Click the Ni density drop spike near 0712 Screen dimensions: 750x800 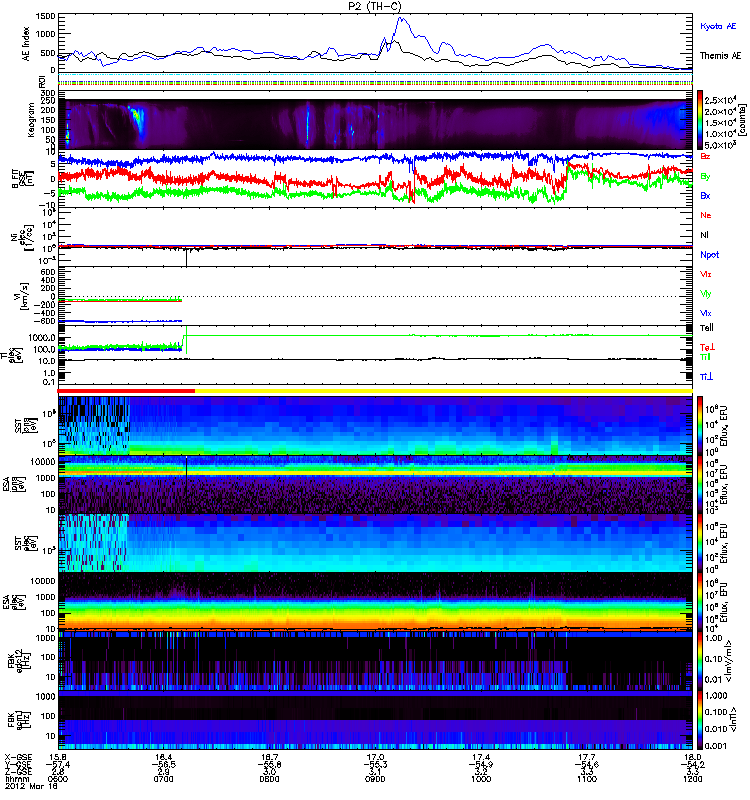187,258
